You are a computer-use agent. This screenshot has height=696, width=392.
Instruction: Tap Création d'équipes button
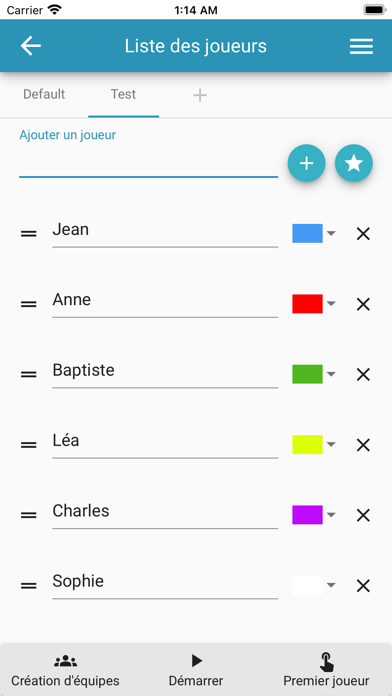[65, 670]
